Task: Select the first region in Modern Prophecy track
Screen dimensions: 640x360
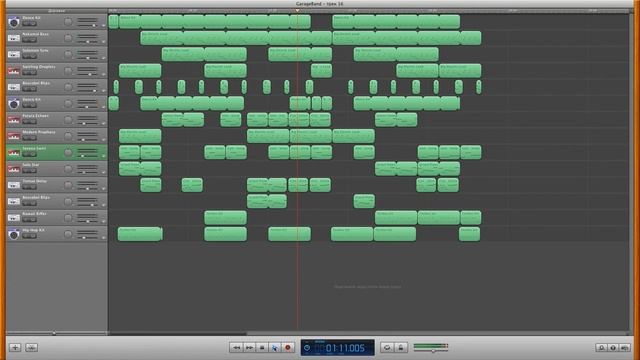Action: click(140, 136)
